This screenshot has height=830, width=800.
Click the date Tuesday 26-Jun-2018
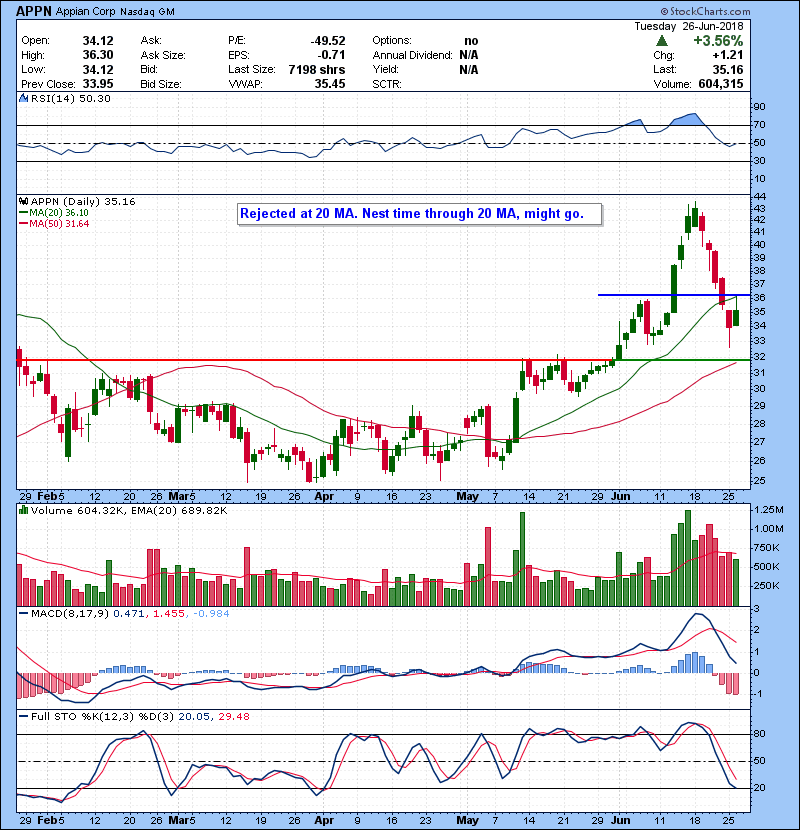pyautogui.click(x=688, y=26)
